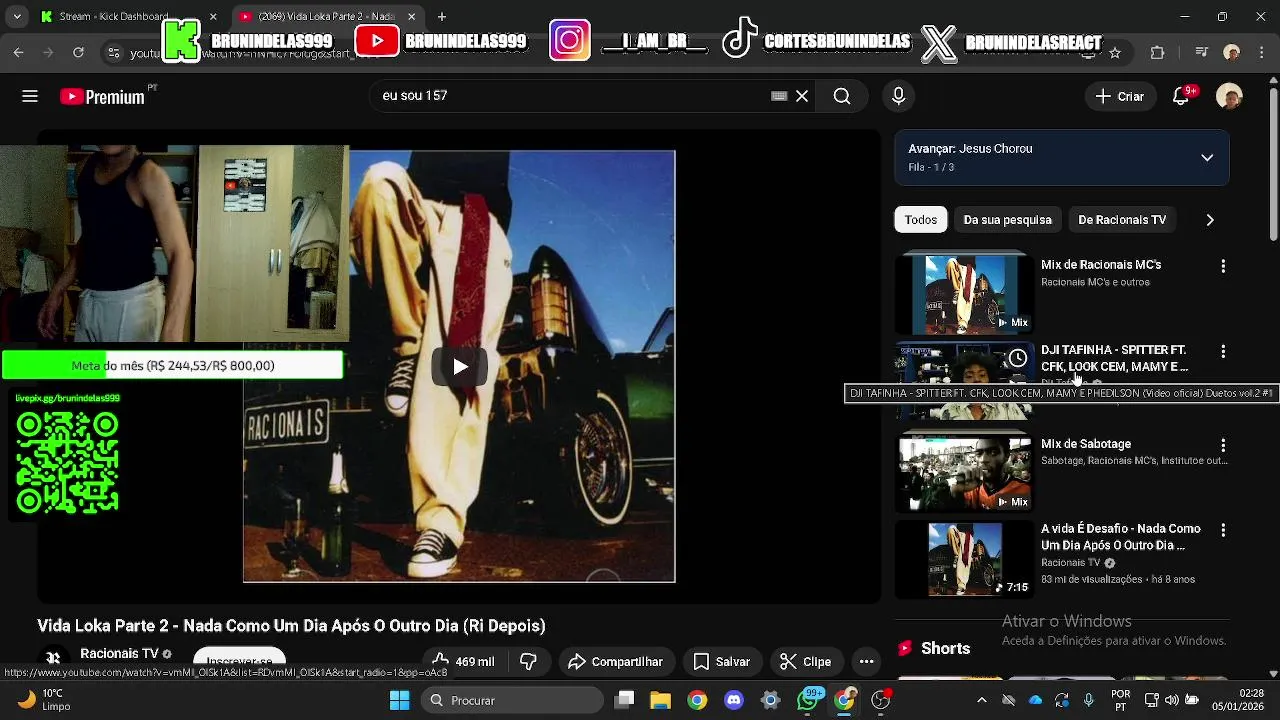Clear the search text with the X

pos(802,96)
